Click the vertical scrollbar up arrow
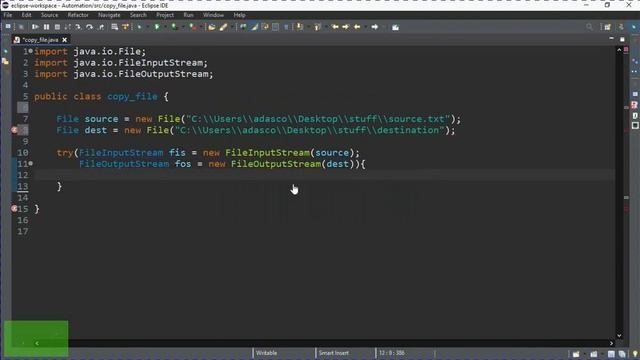 (619, 49)
